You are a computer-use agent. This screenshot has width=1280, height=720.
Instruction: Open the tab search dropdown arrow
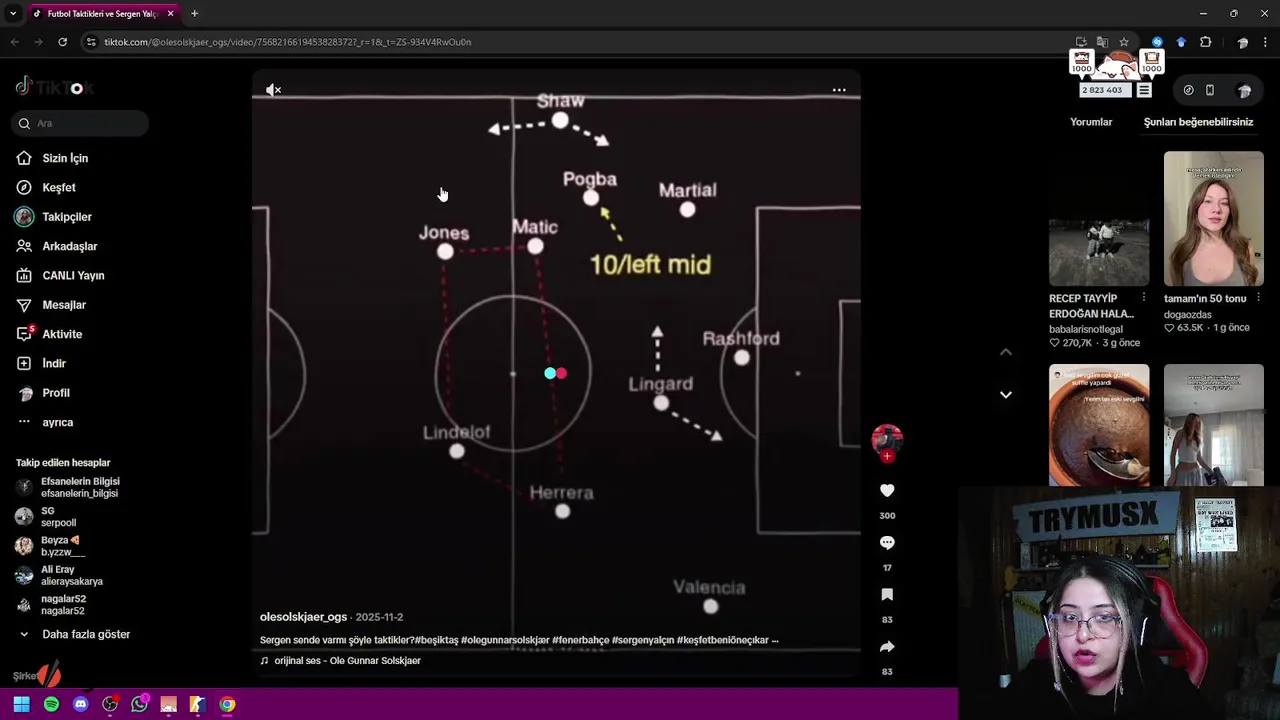click(13, 13)
